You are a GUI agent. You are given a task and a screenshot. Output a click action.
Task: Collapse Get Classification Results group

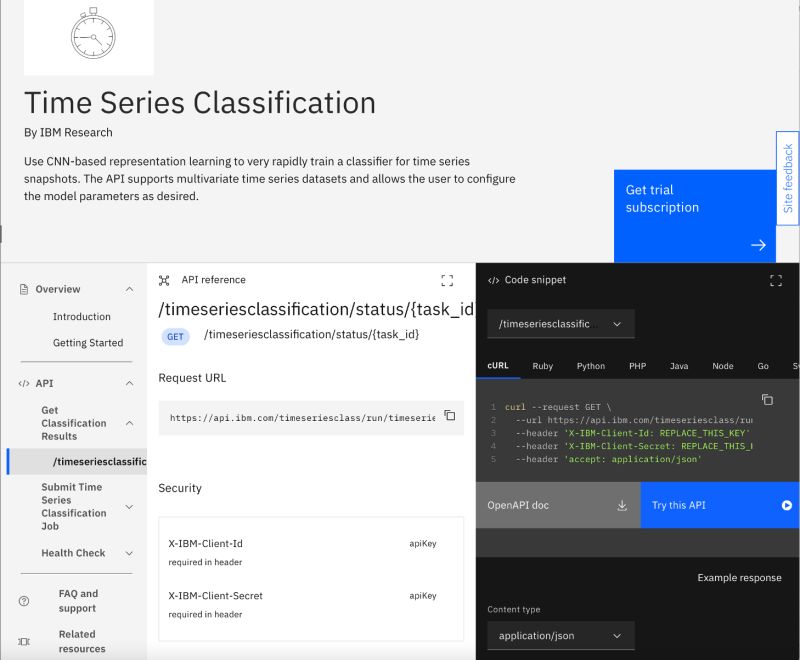coord(130,423)
